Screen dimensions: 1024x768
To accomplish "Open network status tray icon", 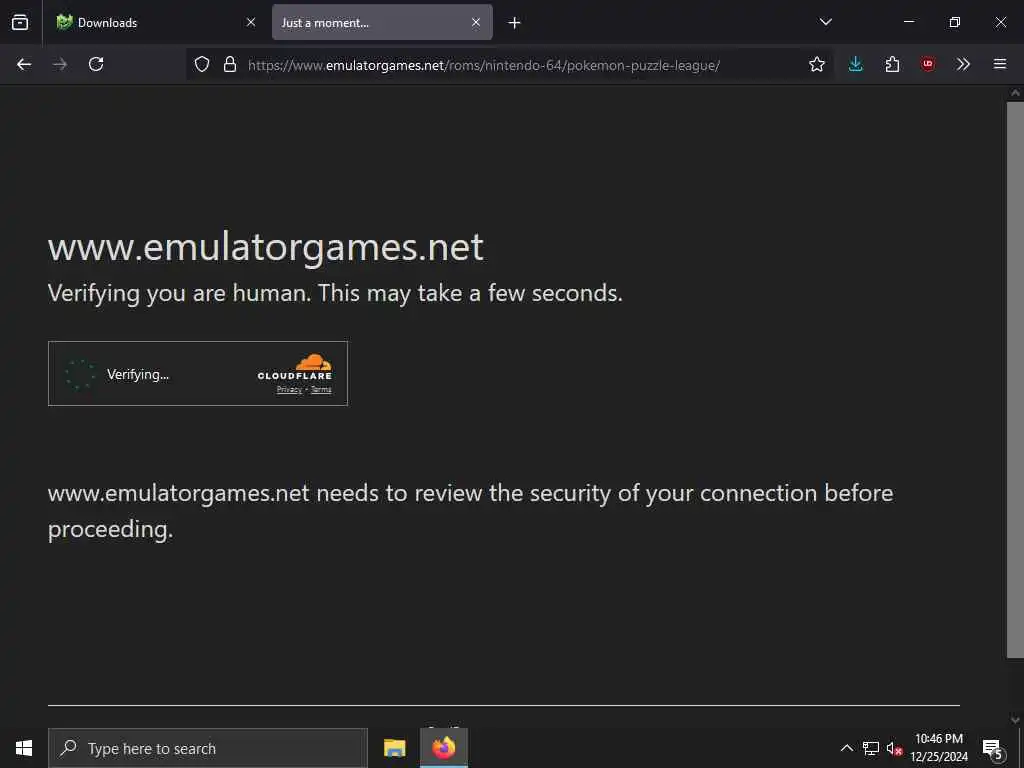I will point(871,748).
